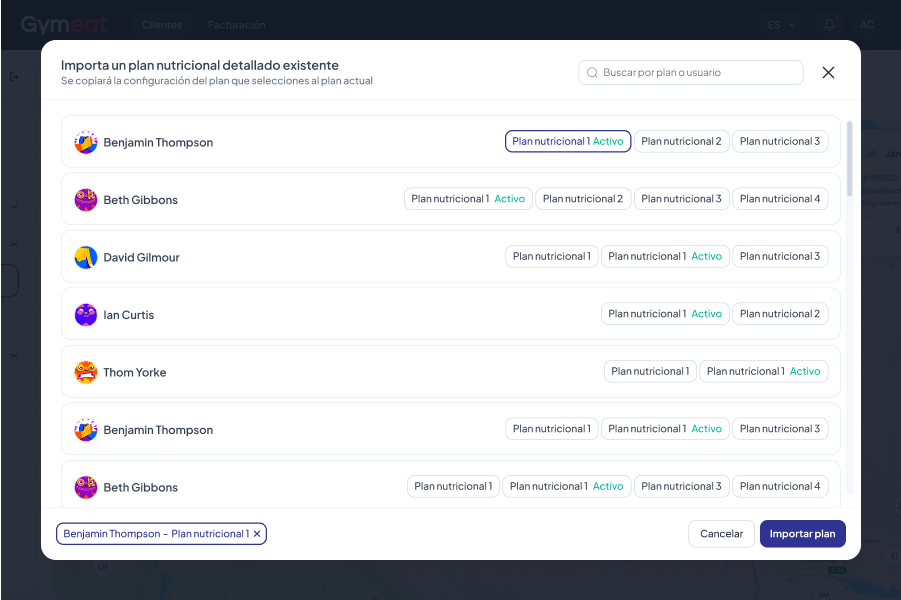
Task: Close the import plan dialog
Action: [x=828, y=73]
